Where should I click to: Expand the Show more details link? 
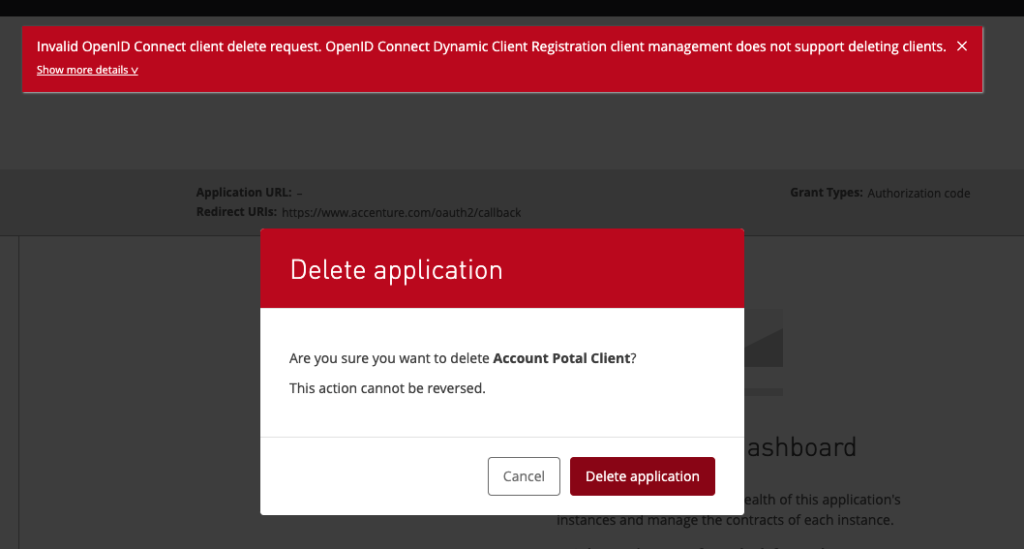(82, 70)
